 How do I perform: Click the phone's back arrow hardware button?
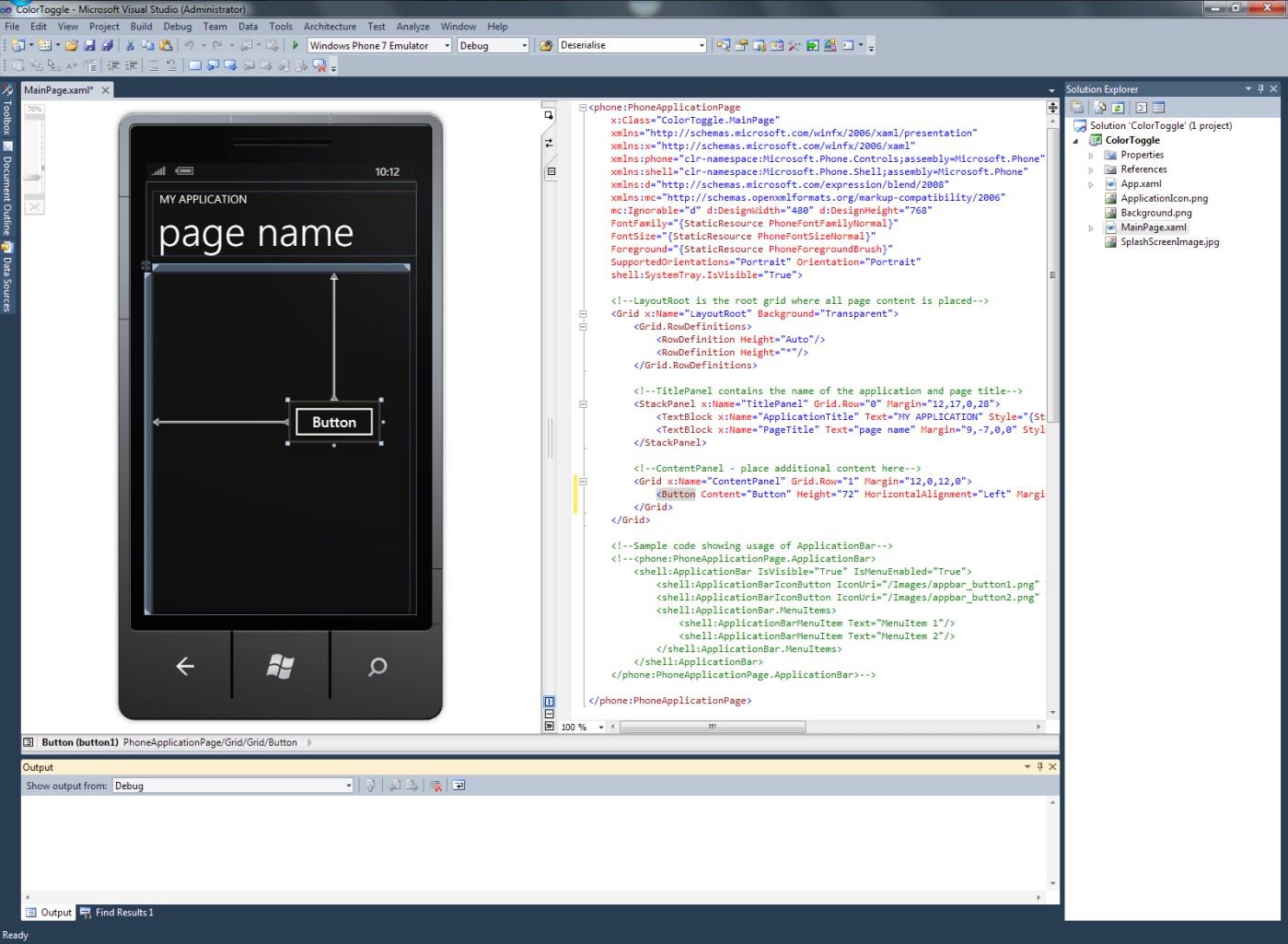[185, 666]
